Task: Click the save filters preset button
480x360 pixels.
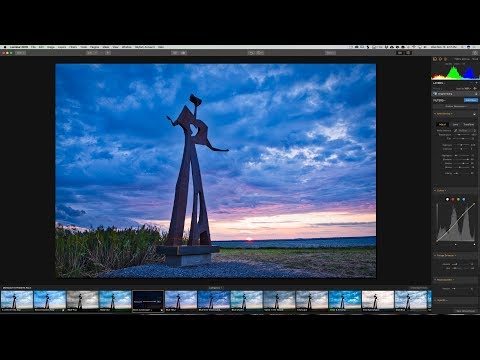Action: [465, 311]
